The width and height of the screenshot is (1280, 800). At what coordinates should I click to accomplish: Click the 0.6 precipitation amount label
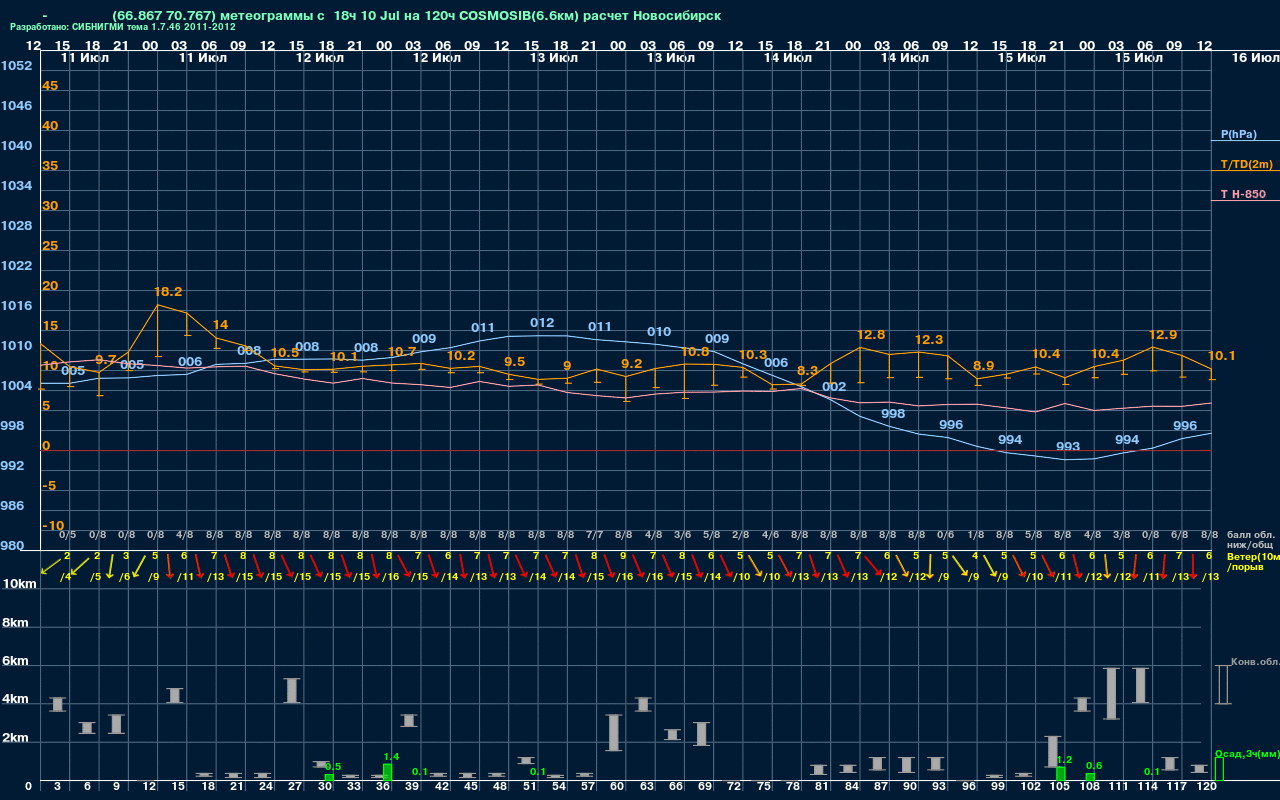click(1094, 766)
